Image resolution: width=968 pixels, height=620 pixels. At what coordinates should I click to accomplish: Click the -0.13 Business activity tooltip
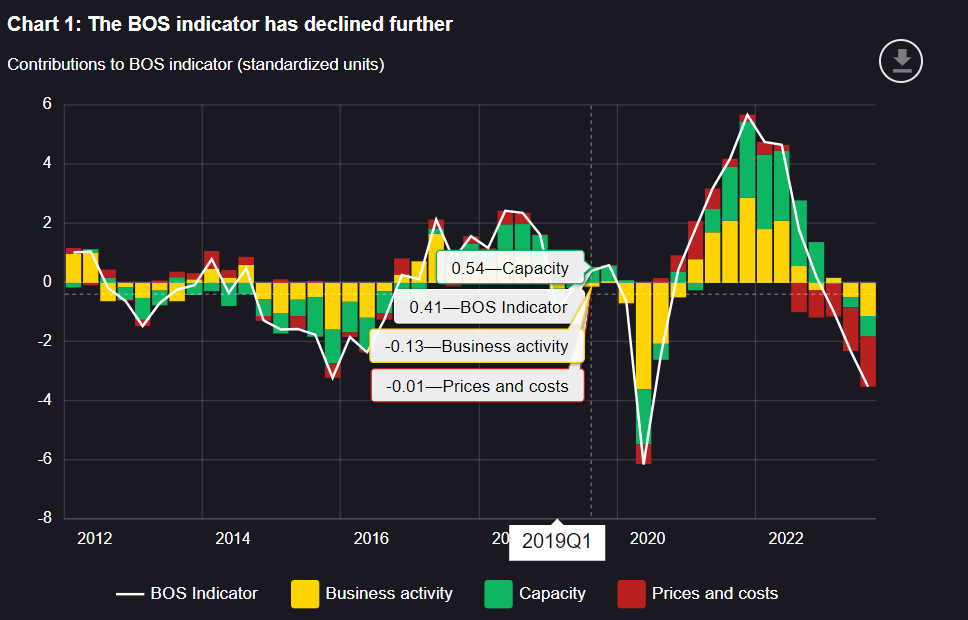(x=476, y=346)
